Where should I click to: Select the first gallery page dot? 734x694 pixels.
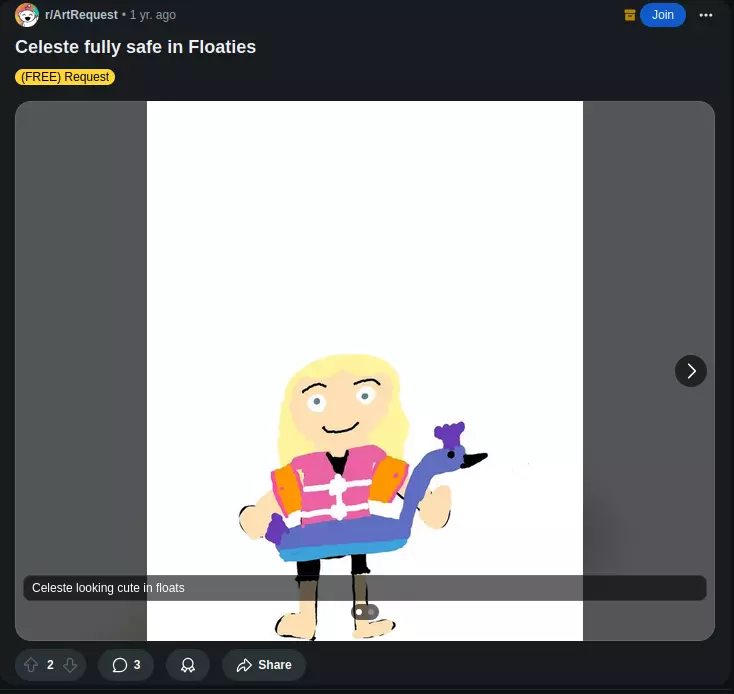(359, 612)
